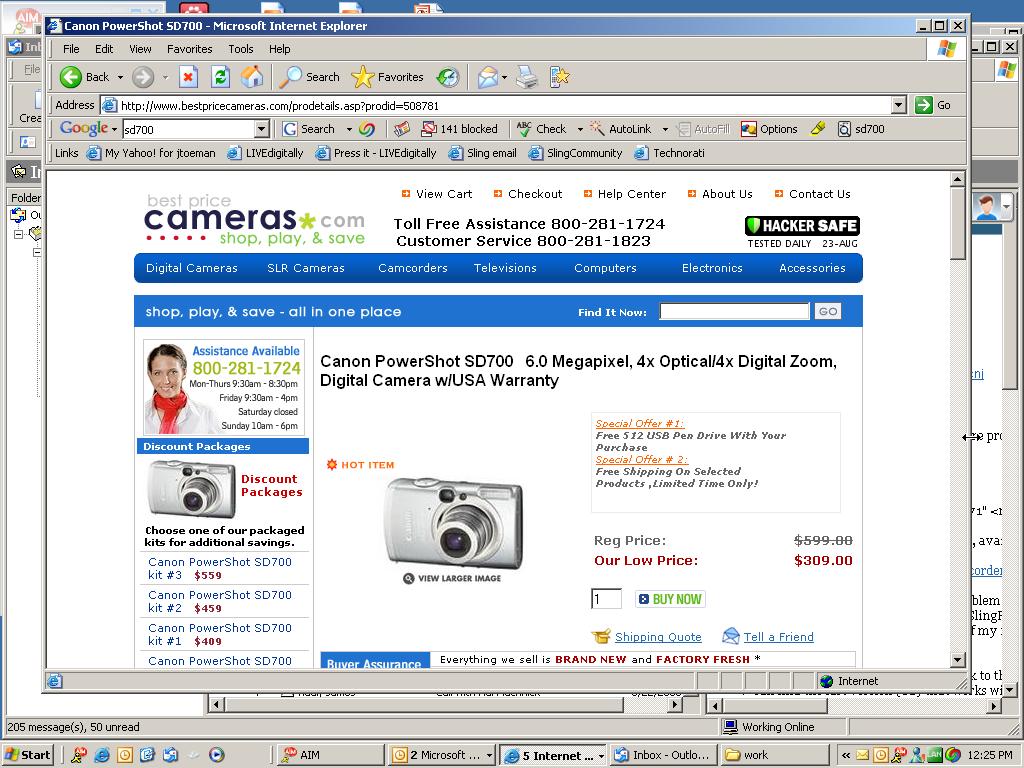Click the Mail envelope toolbar icon

click(x=487, y=77)
